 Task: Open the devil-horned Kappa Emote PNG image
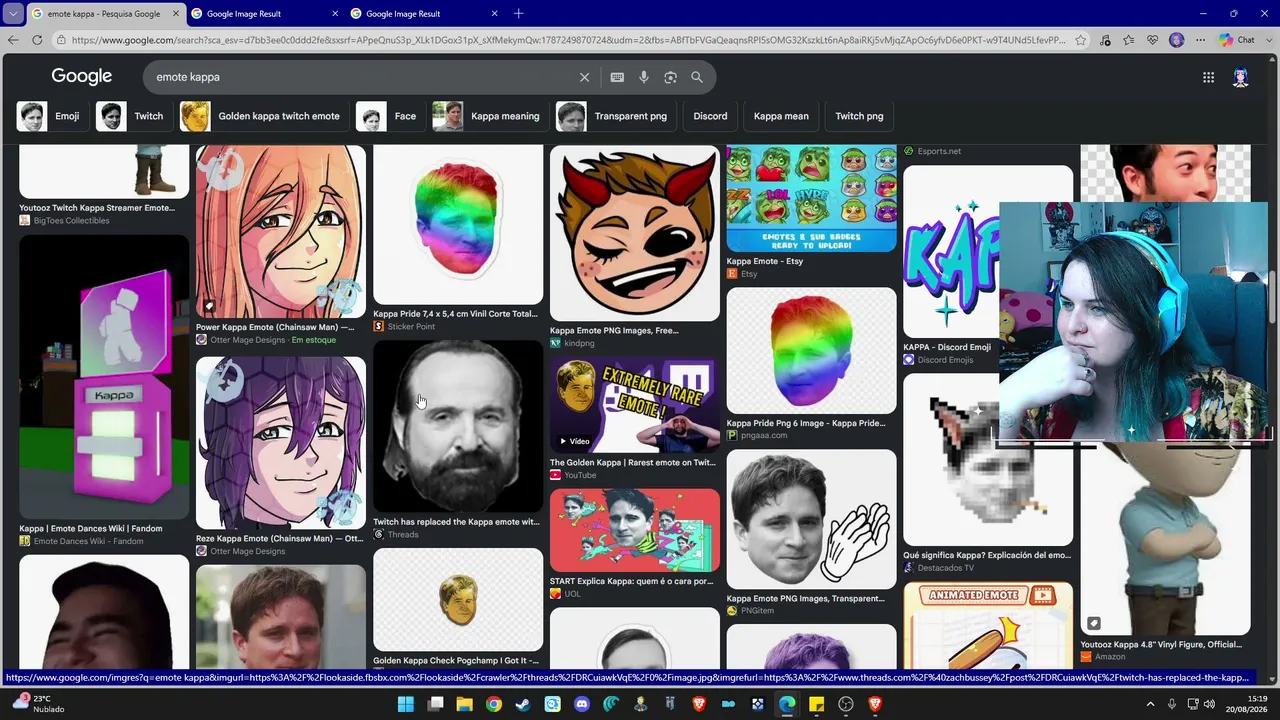(x=635, y=233)
